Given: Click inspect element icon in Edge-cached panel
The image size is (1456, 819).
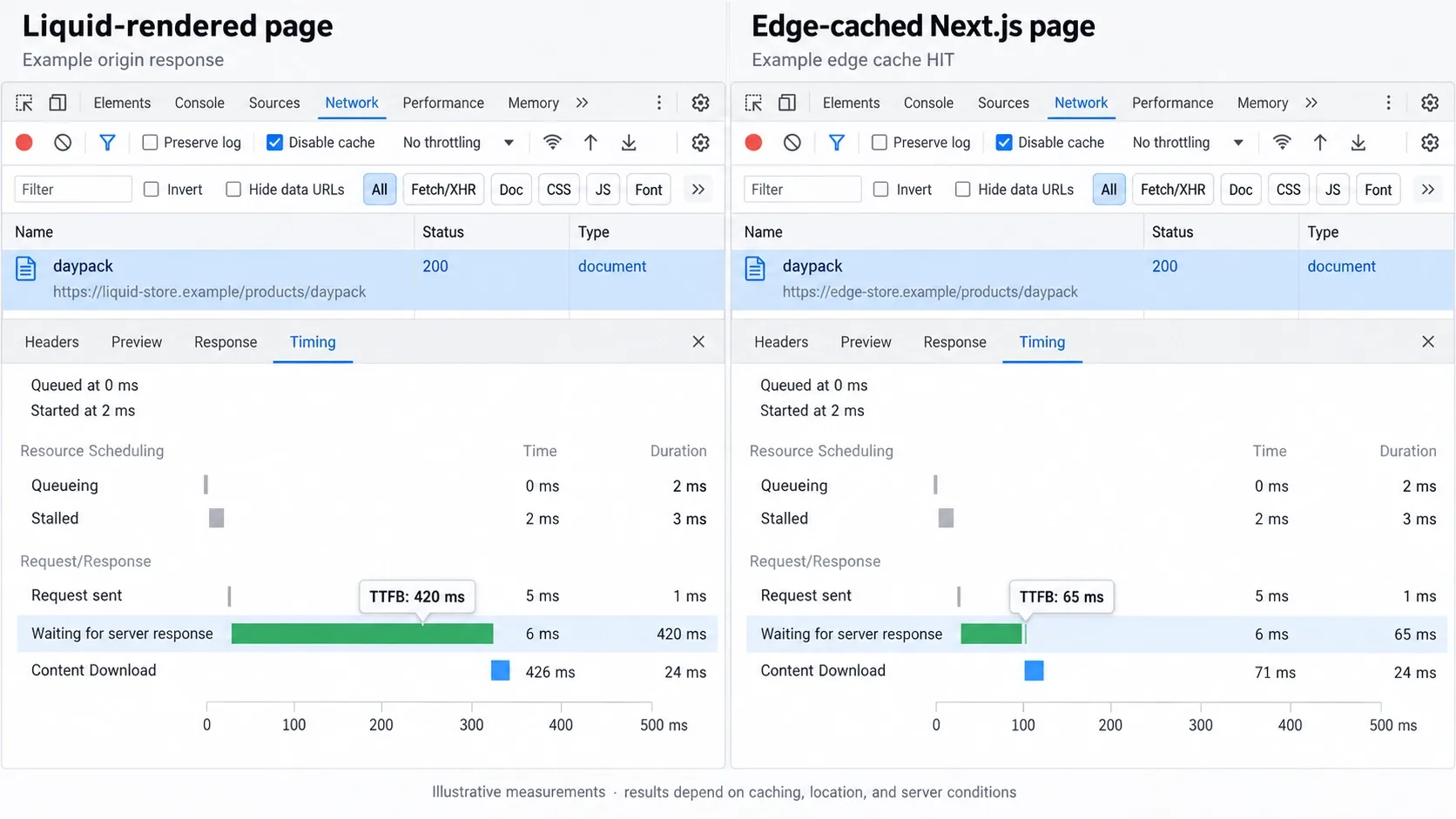Looking at the screenshot, I should click(754, 103).
